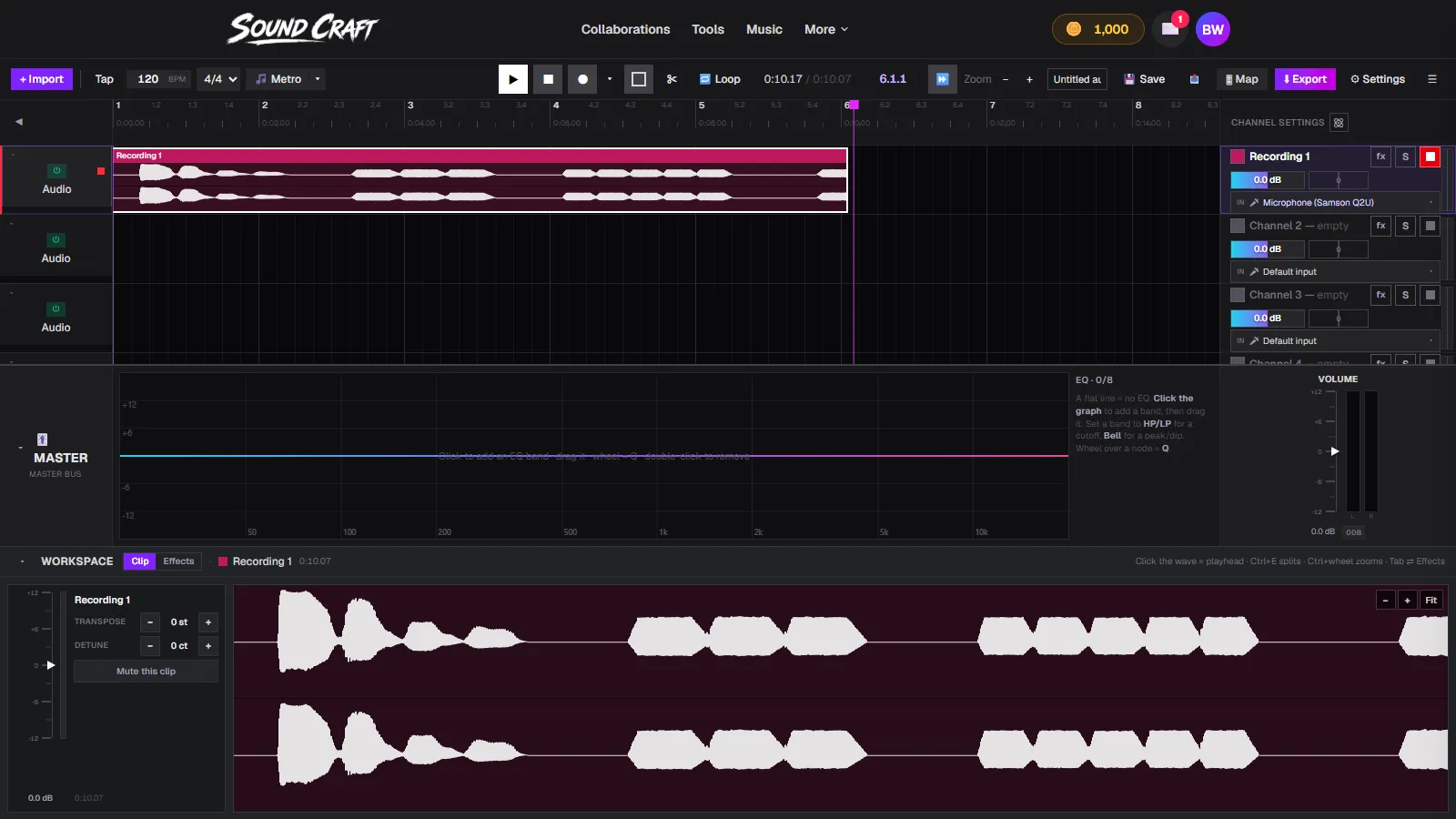The height and width of the screenshot is (819, 1456).
Task: Toggle the follow playhead icon
Action: [943, 79]
